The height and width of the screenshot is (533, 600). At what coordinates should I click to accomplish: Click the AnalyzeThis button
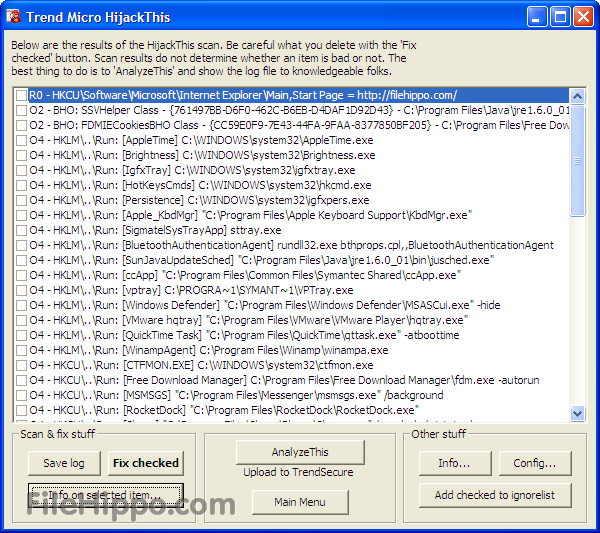click(300, 452)
